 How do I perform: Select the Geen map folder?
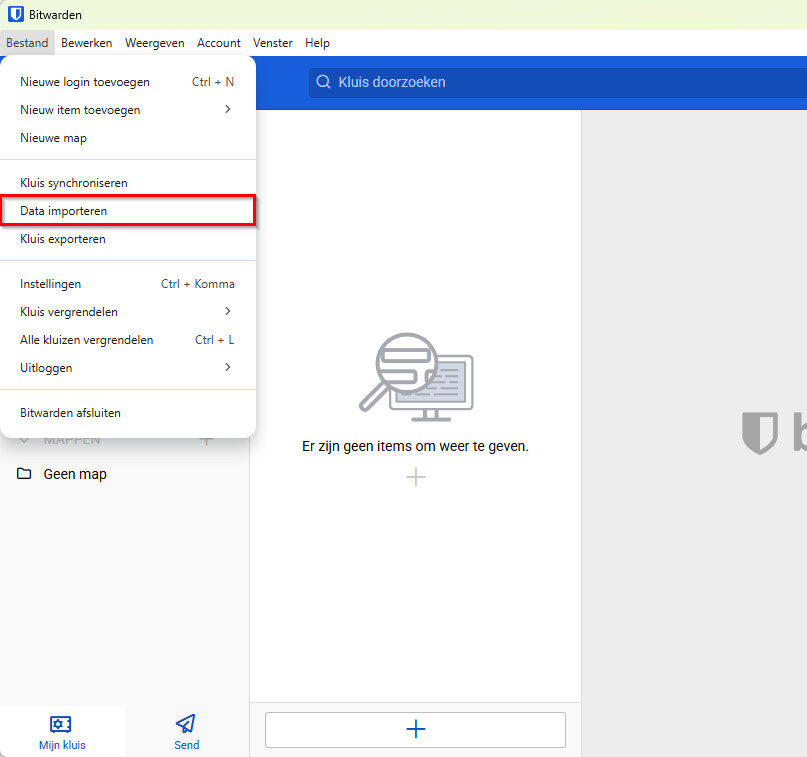[75, 474]
